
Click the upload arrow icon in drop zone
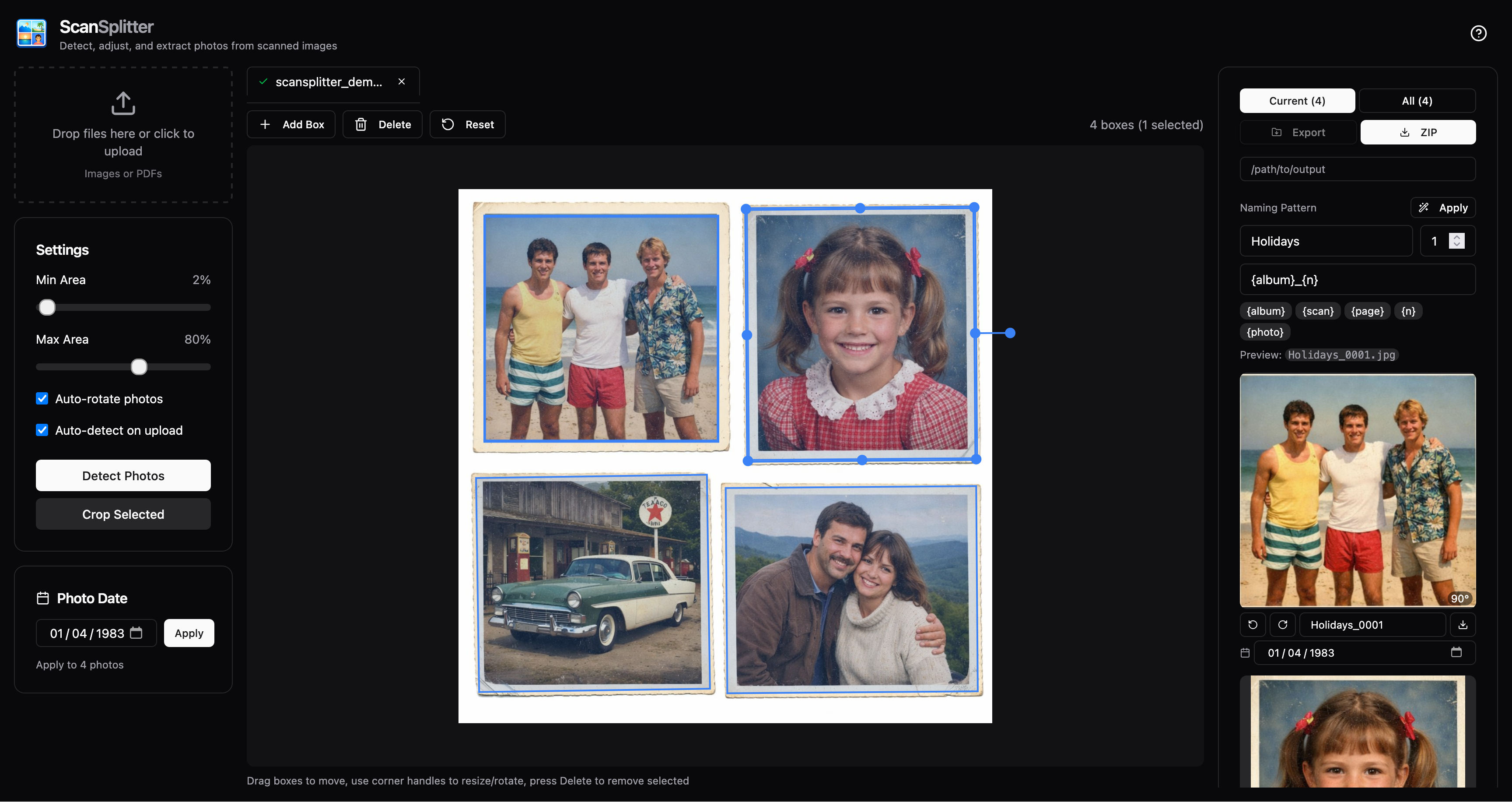point(122,103)
